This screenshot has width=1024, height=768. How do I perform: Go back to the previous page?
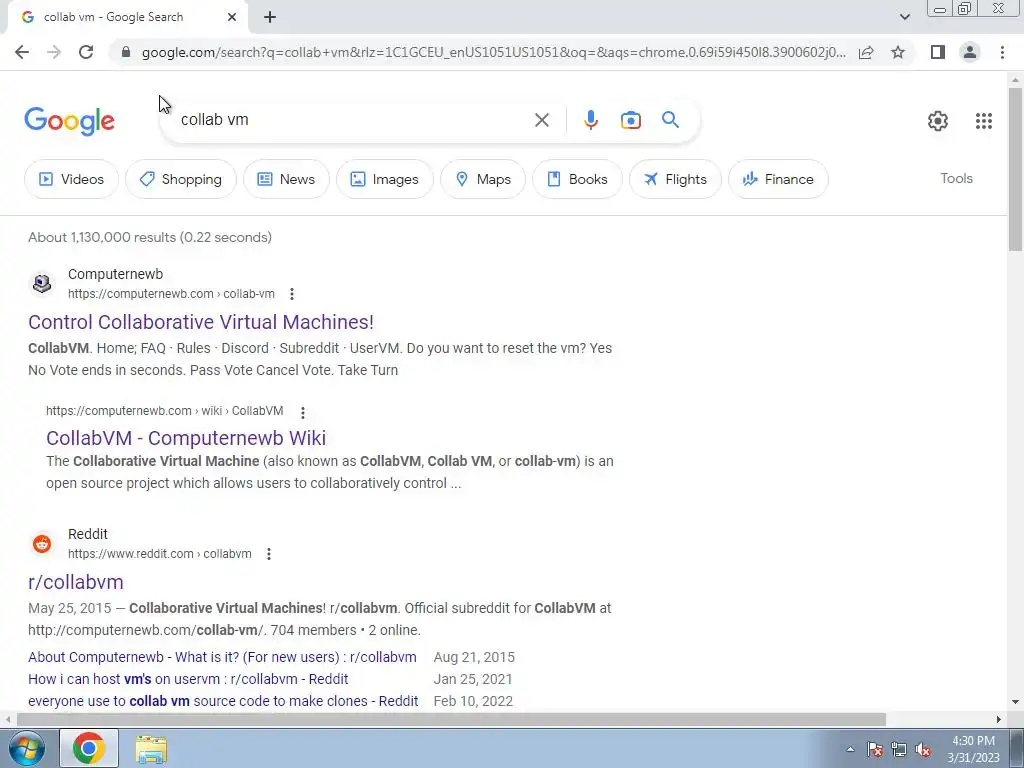(22, 52)
